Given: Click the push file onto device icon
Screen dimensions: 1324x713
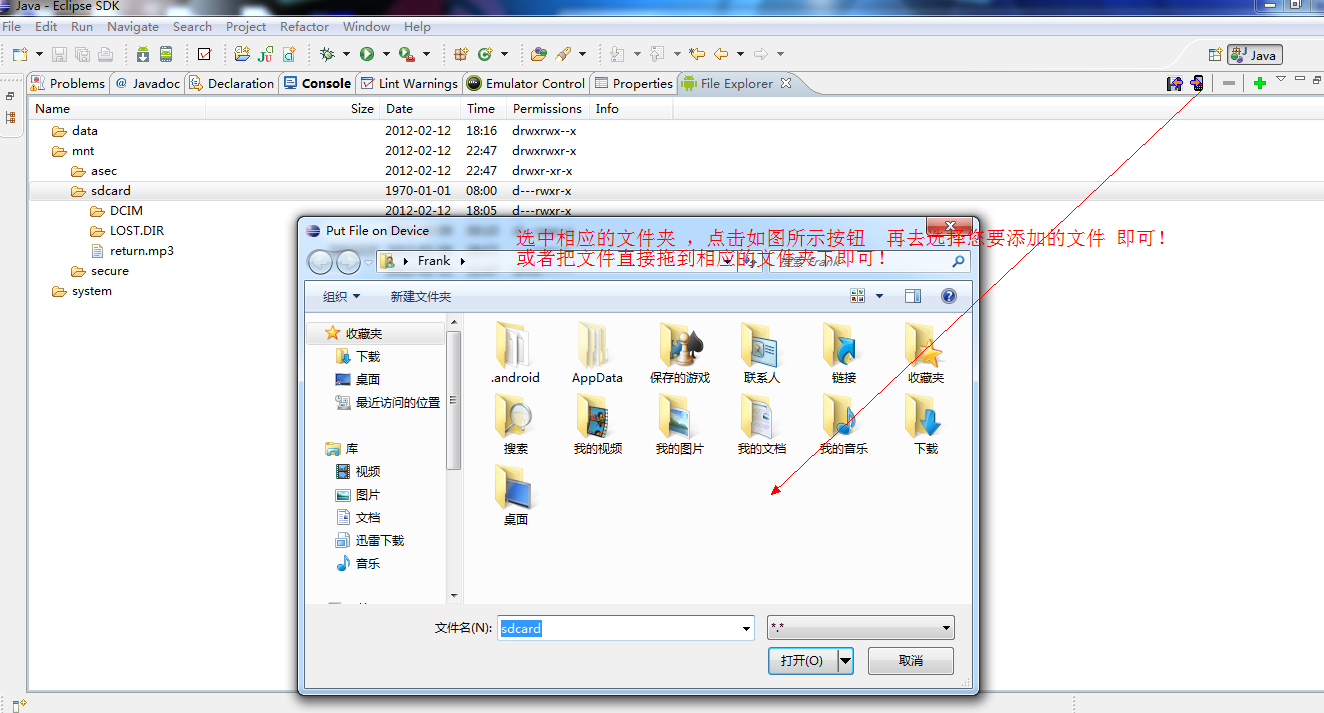Looking at the screenshot, I should (1196, 83).
